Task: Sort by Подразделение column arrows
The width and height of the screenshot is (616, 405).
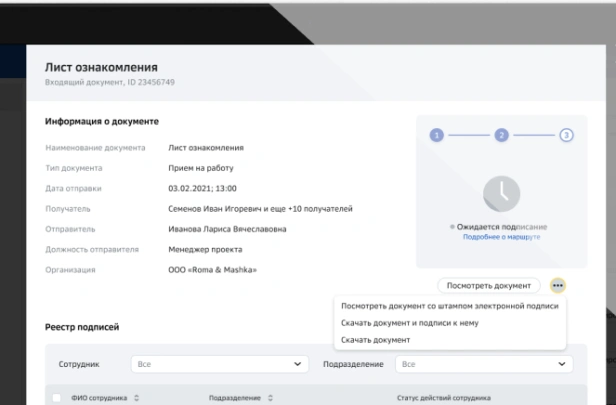Action: [x=270, y=398]
